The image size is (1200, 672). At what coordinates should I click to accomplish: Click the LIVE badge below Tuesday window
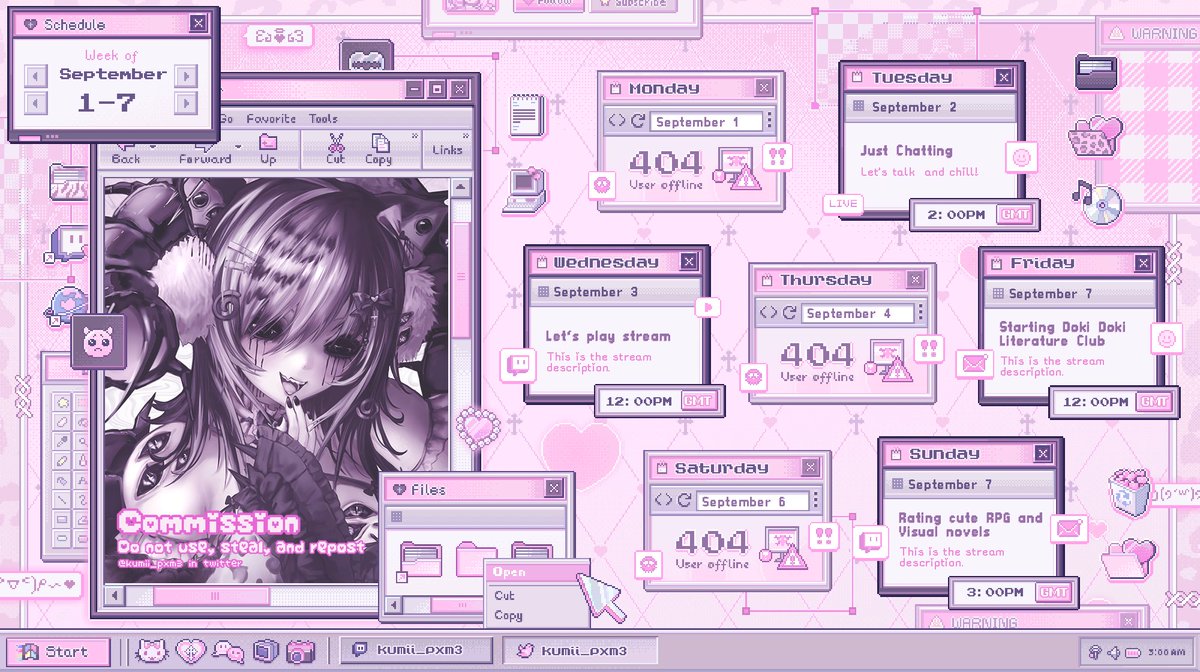pos(842,204)
